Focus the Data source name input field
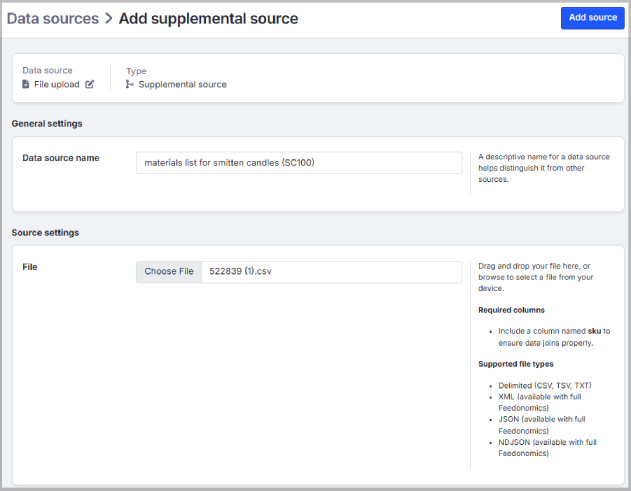The height and width of the screenshot is (491, 631). point(298,162)
